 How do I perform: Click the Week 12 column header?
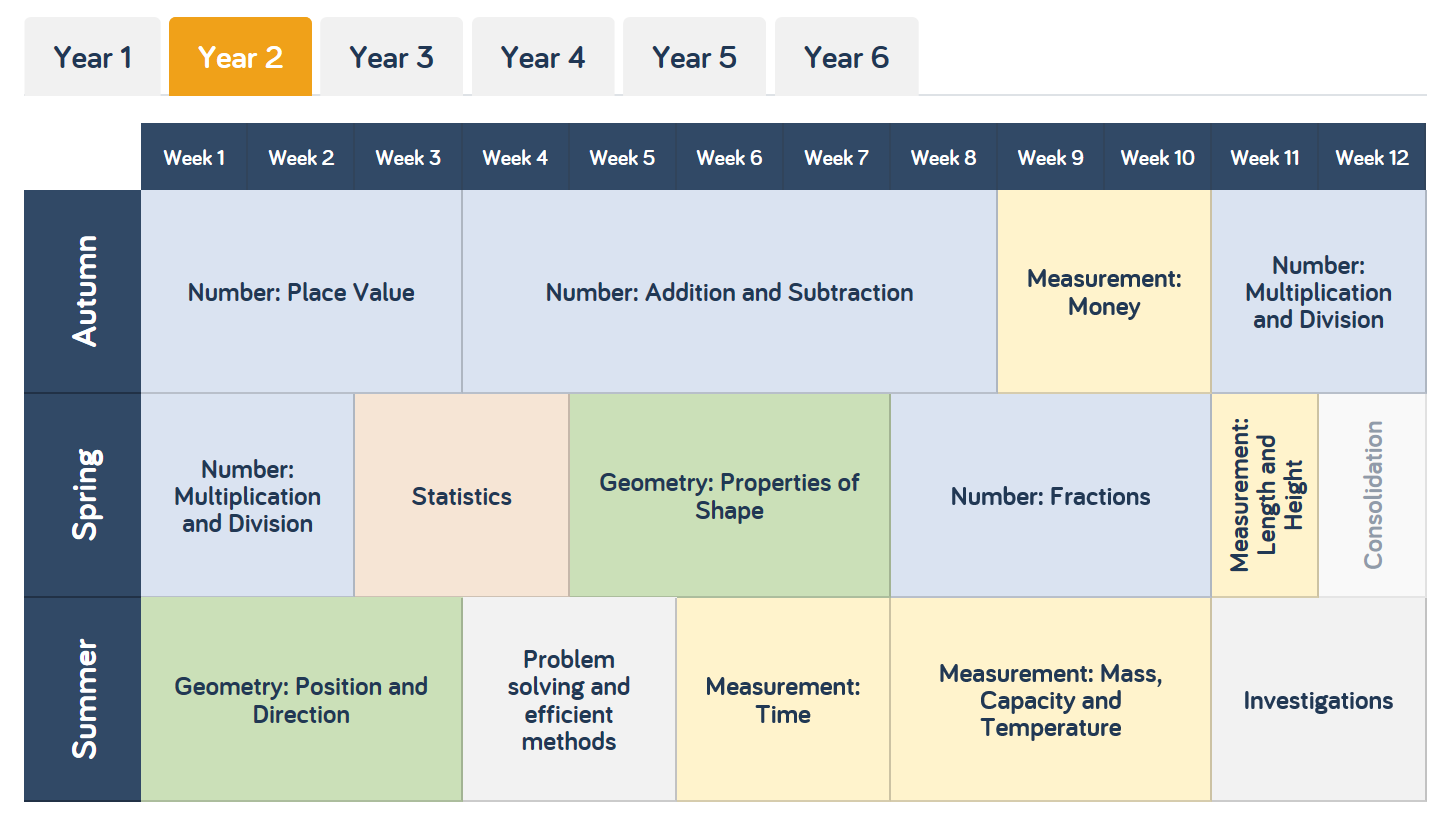click(x=1371, y=157)
